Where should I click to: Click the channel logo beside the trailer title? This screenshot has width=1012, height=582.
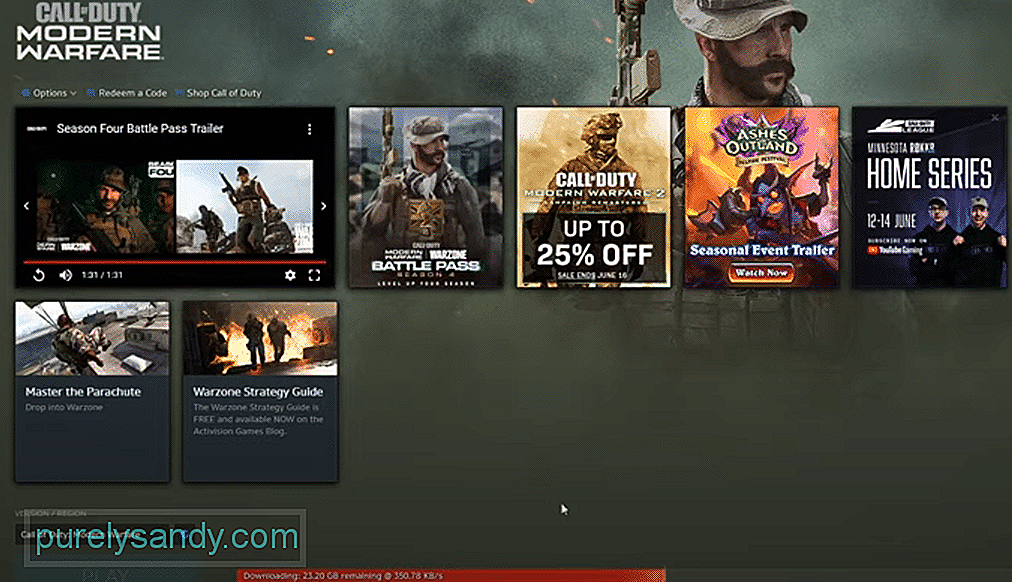pos(37,129)
